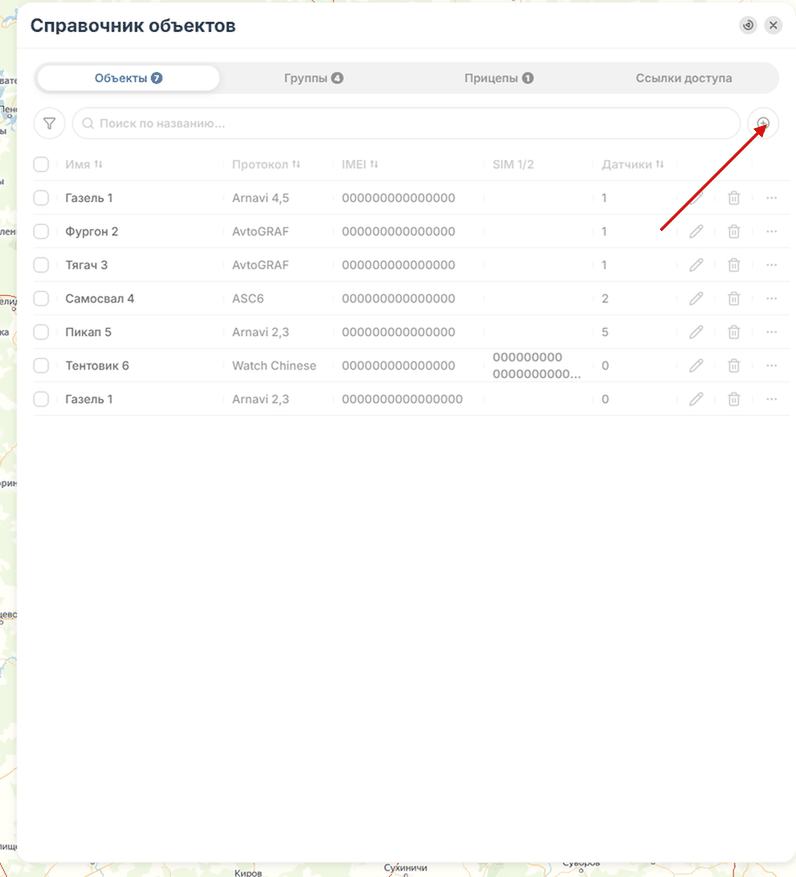Open more options for Фургон 2
796x877 pixels.
point(771,231)
